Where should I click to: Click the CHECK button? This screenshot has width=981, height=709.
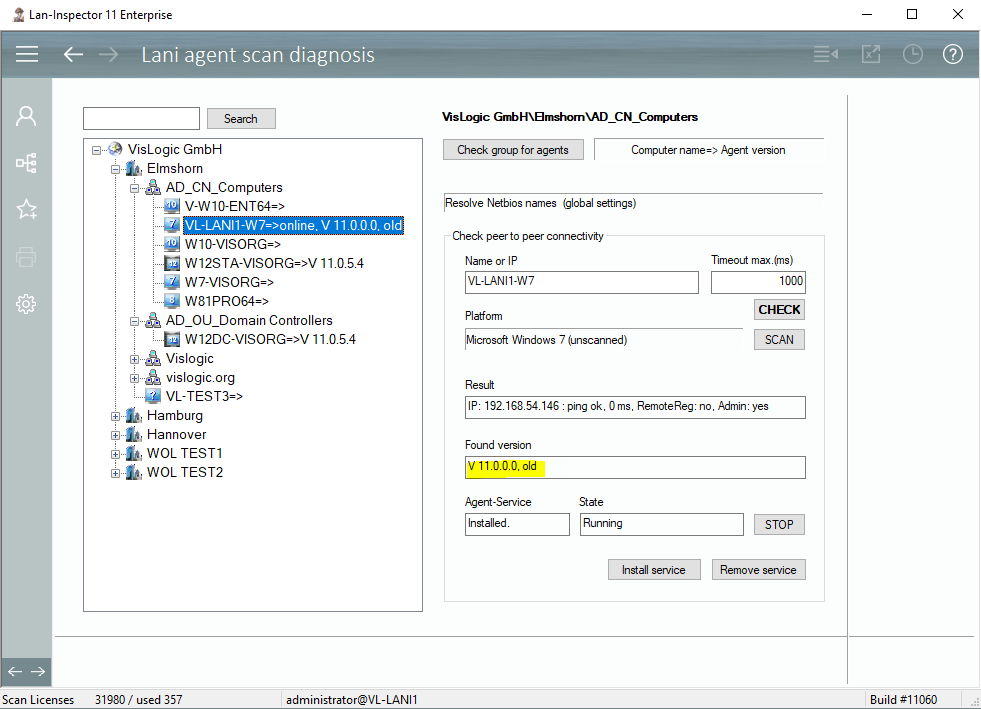pos(778,310)
